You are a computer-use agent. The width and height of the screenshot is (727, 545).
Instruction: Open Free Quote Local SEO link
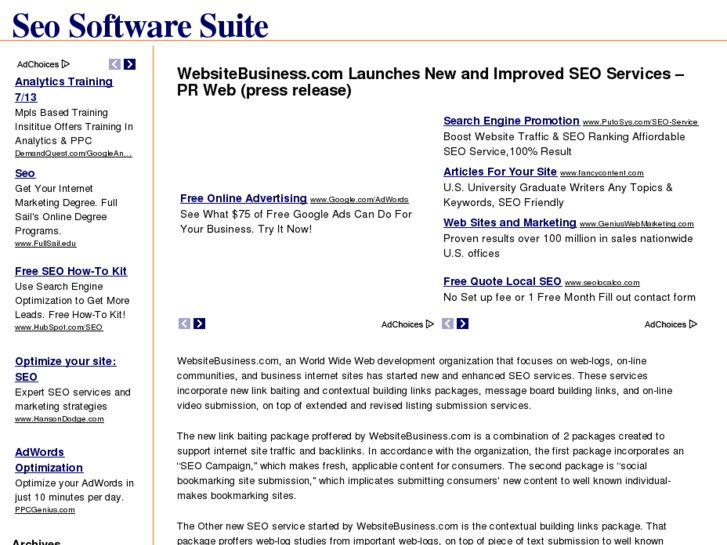tap(502, 281)
